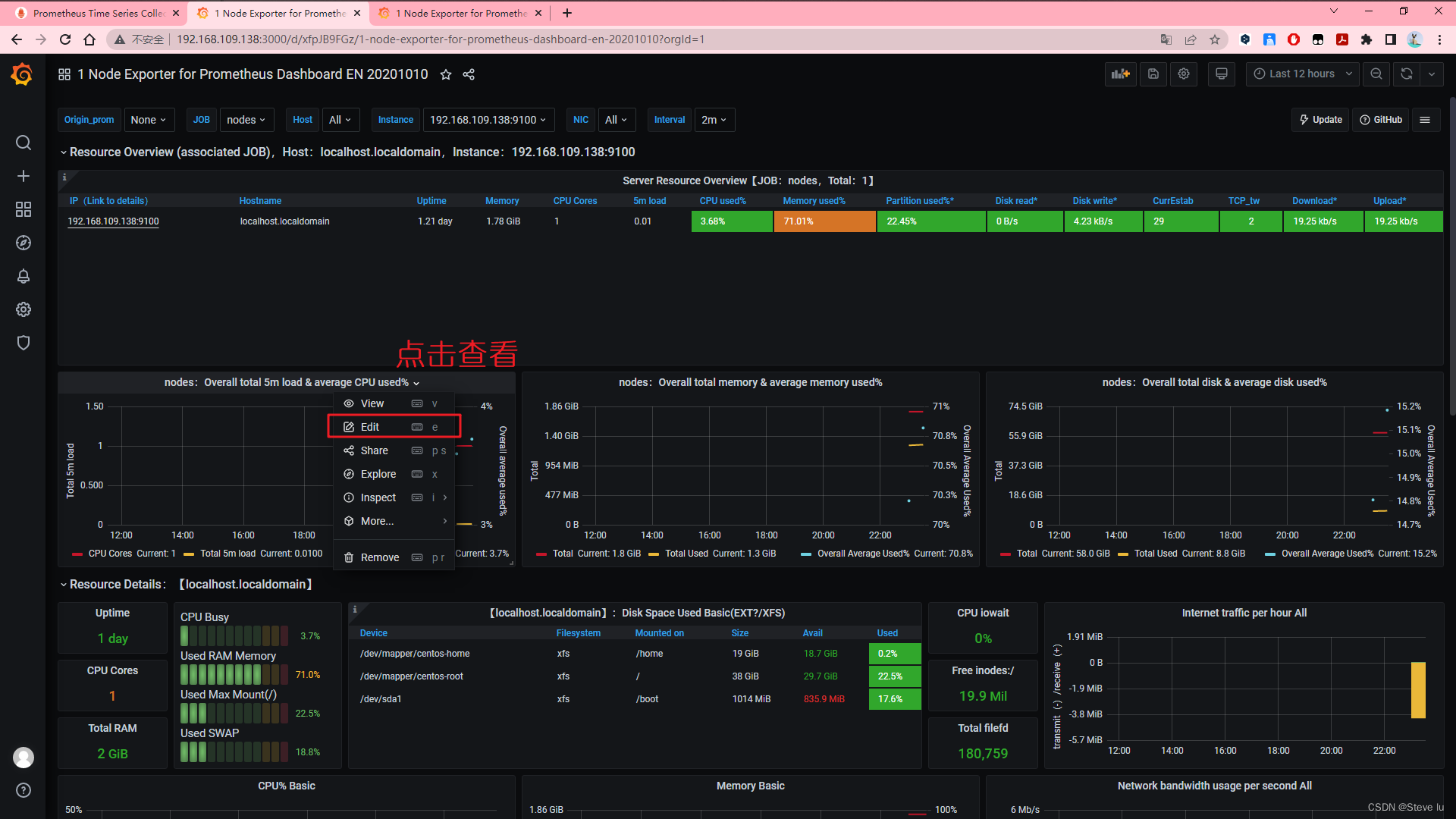Star the dashboard as favorite
Image resolution: width=1456 pixels, height=819 pixels.
coord(446,74)
